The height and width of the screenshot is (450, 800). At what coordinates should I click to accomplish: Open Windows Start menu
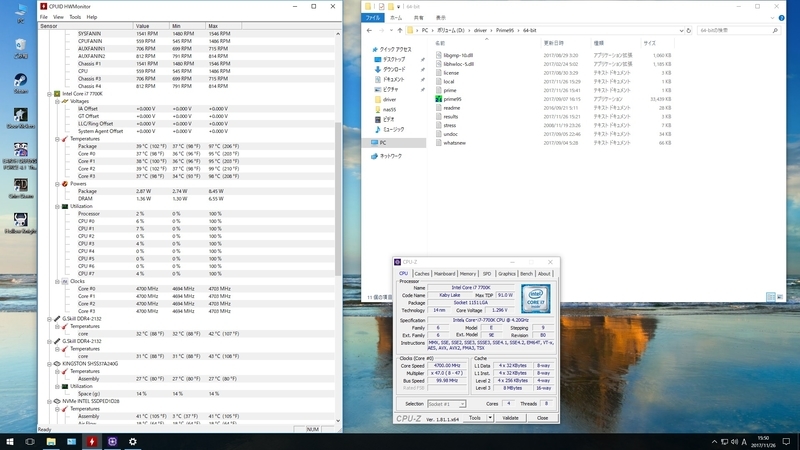[10, 441]
